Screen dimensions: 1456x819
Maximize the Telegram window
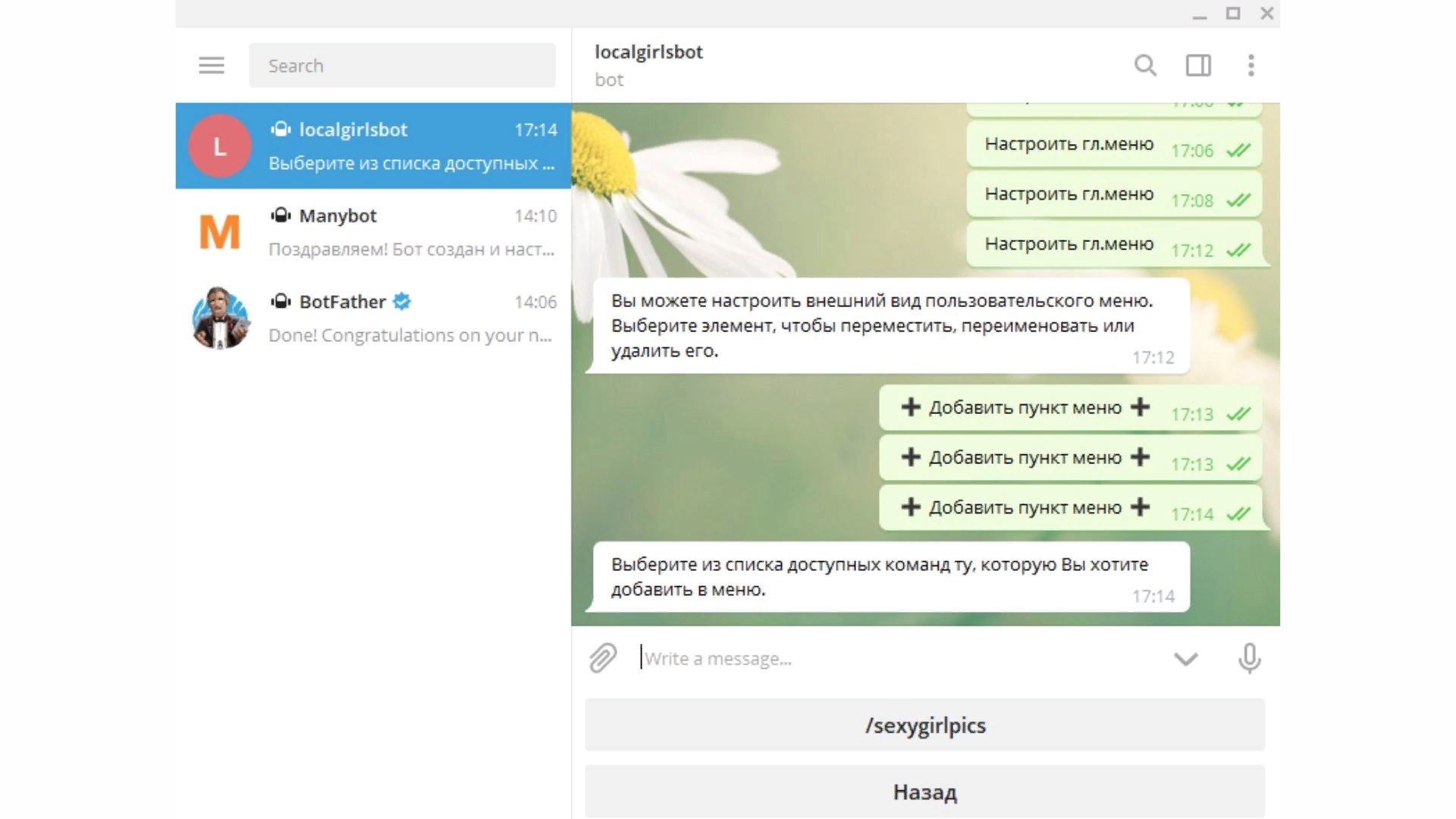(x=1233, y=14)
